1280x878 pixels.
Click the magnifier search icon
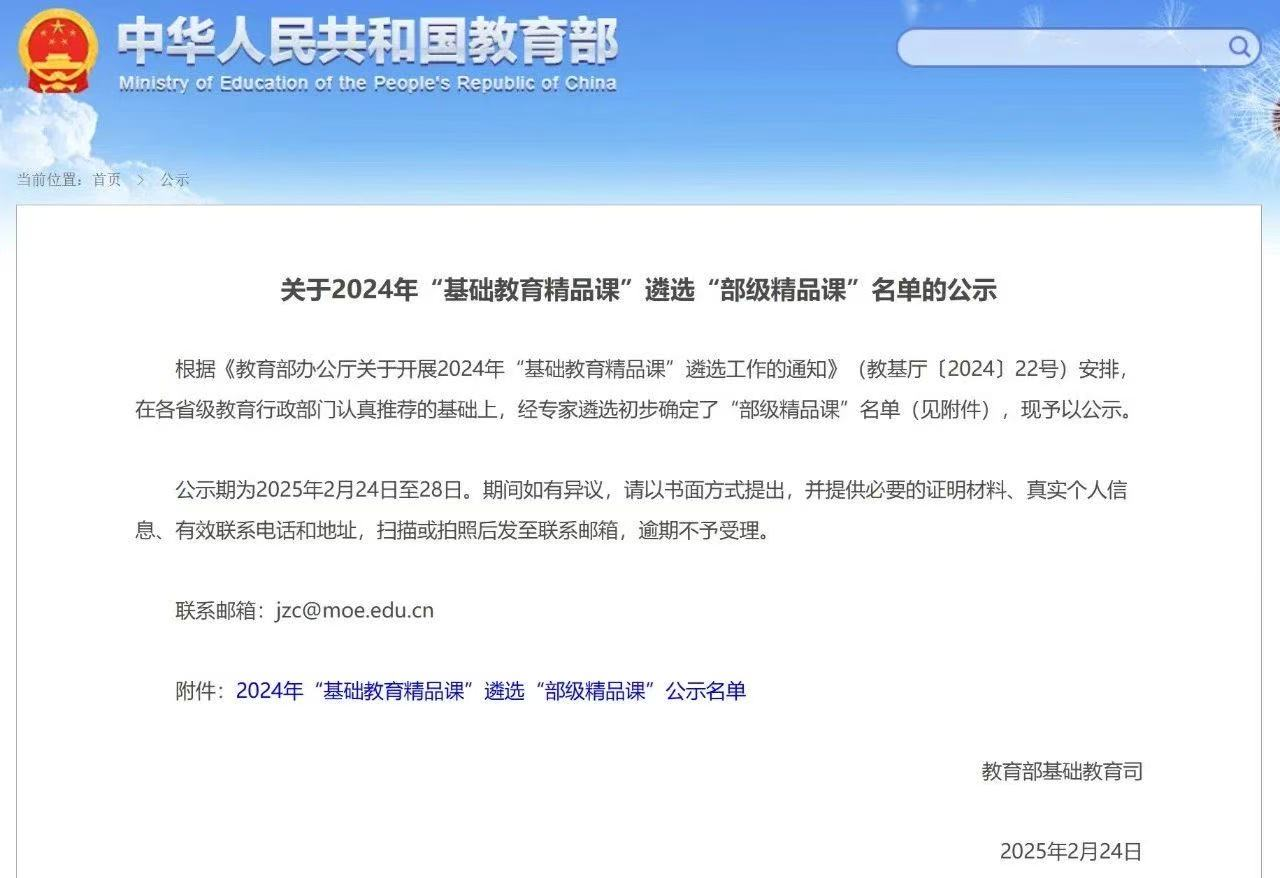(1239, 47)
